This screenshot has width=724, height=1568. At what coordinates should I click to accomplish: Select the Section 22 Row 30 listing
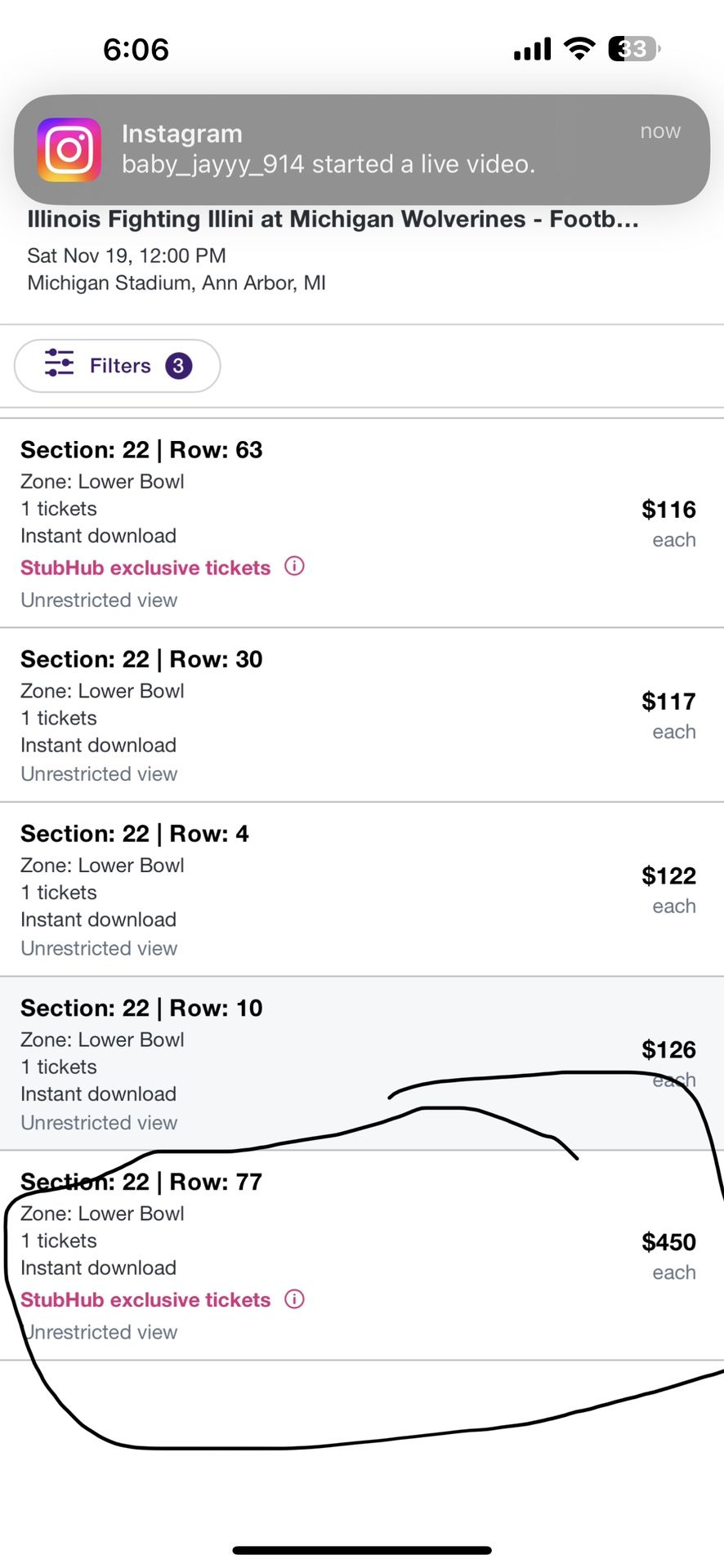tap(362, 715)
